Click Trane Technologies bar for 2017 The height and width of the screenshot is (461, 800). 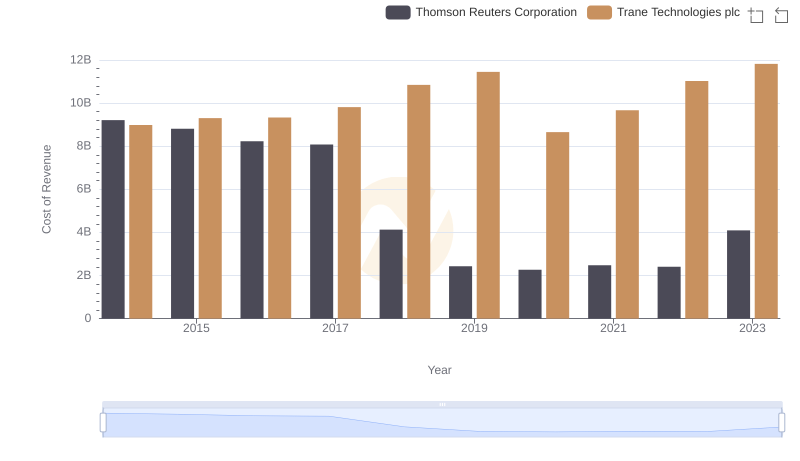point(349,213)
